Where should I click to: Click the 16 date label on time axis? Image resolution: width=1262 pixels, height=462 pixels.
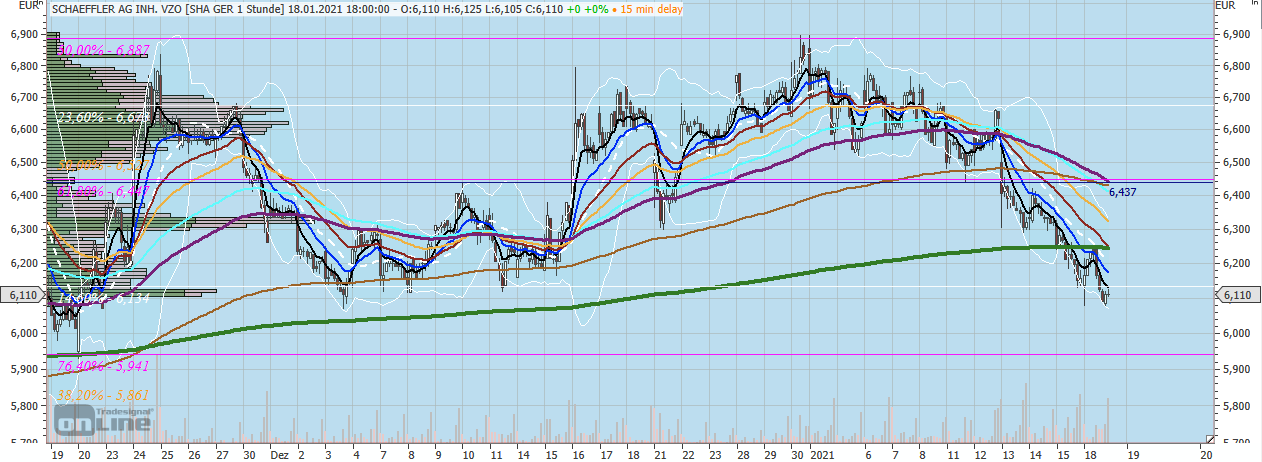pyautogui.click(x=579, y=453)
